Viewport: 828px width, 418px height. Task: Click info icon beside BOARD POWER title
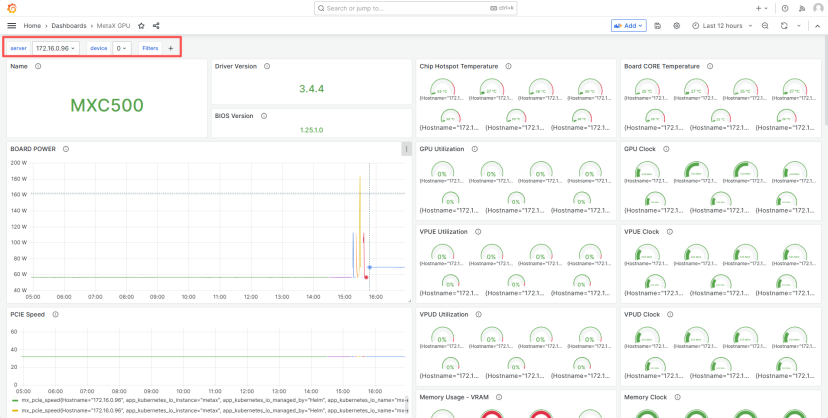coord(66,149)
